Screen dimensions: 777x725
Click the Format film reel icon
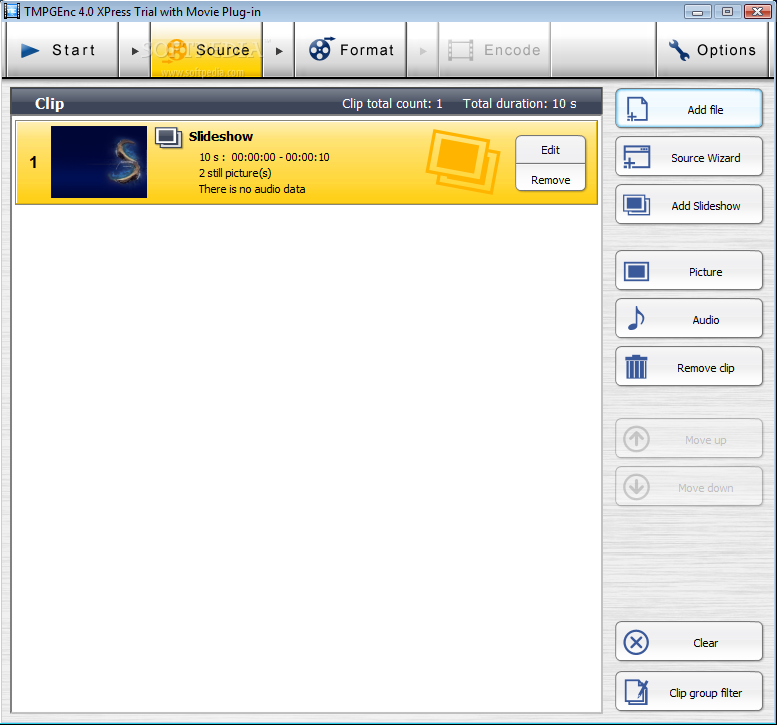click(x=321, y=49)
